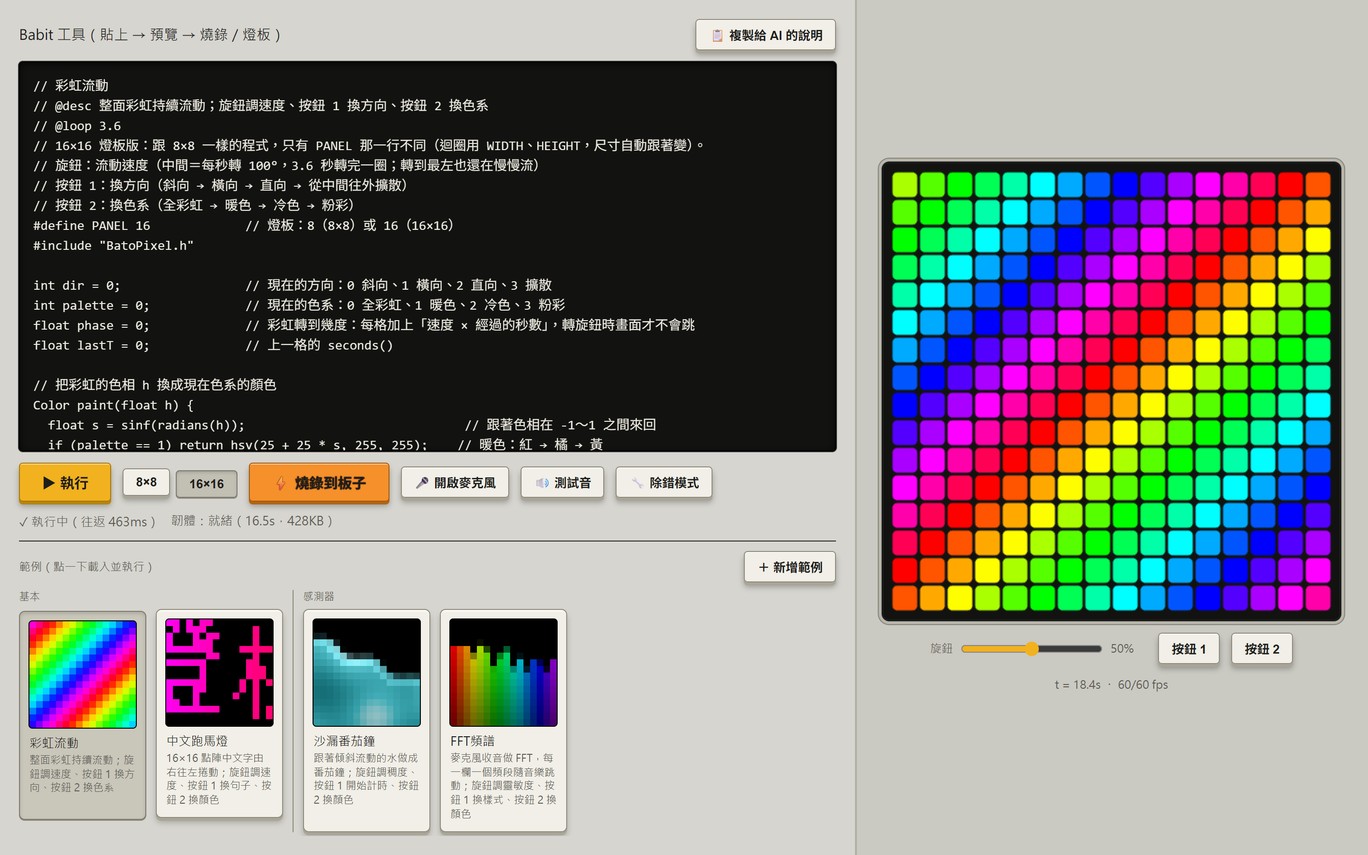Click the 基本 category heading
Image resolution: width=1368 pixels, height=855 pixels.
click(30, 596)
